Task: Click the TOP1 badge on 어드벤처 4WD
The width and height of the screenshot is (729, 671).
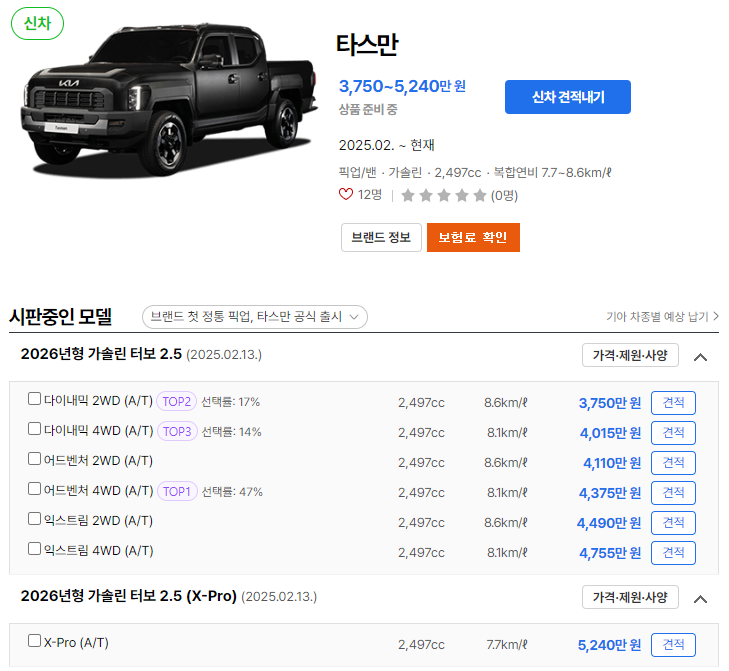Action: click(x=177, y=492)
